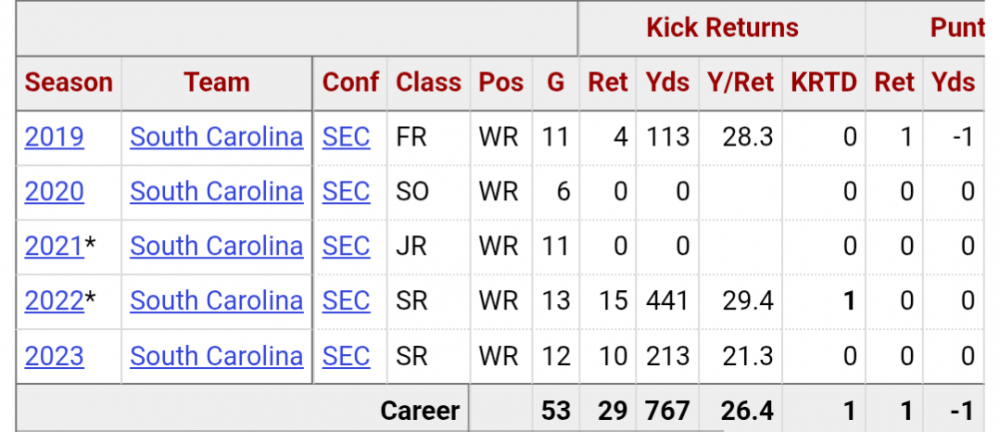1000x432 pixels.
Task: Sort by the Team column header
Action: pos(216,82)
